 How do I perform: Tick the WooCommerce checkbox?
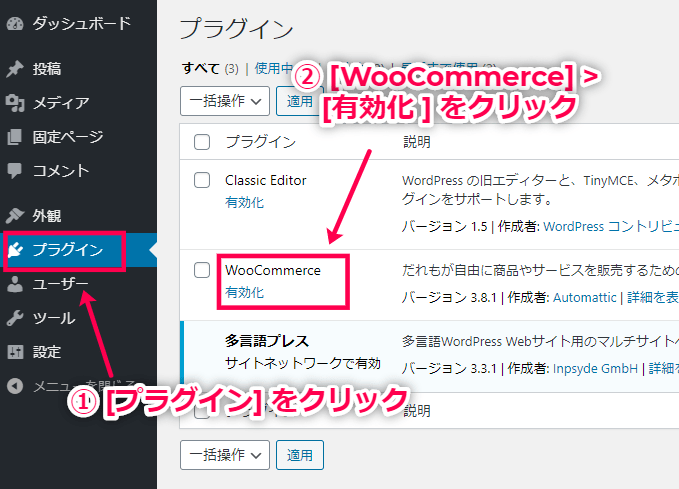(x=202, y=270)
